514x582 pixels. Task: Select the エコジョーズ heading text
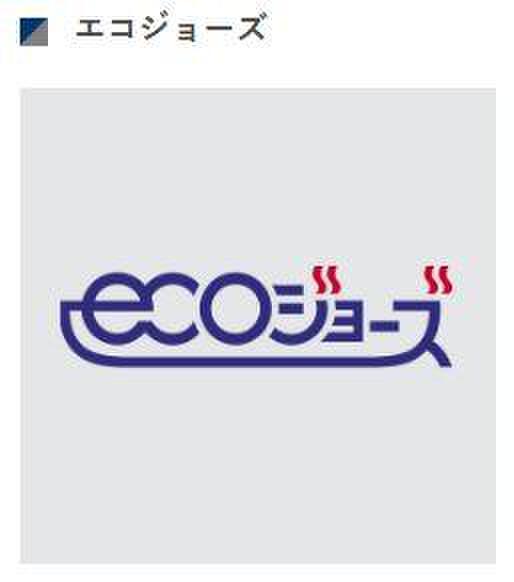pos(171,27)
